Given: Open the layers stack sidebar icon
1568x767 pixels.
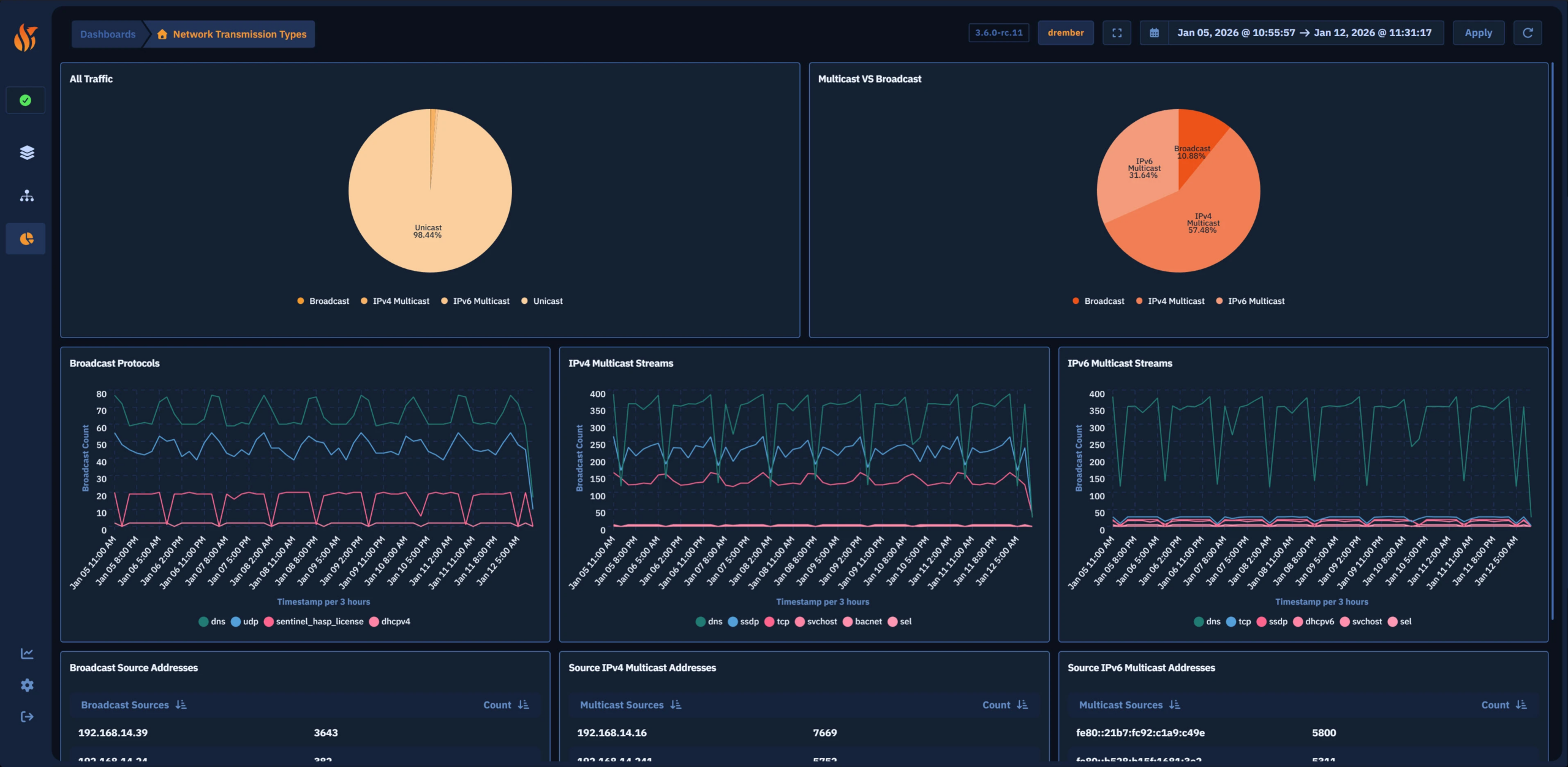Looking at the screenshot, I should click(26, 153).
